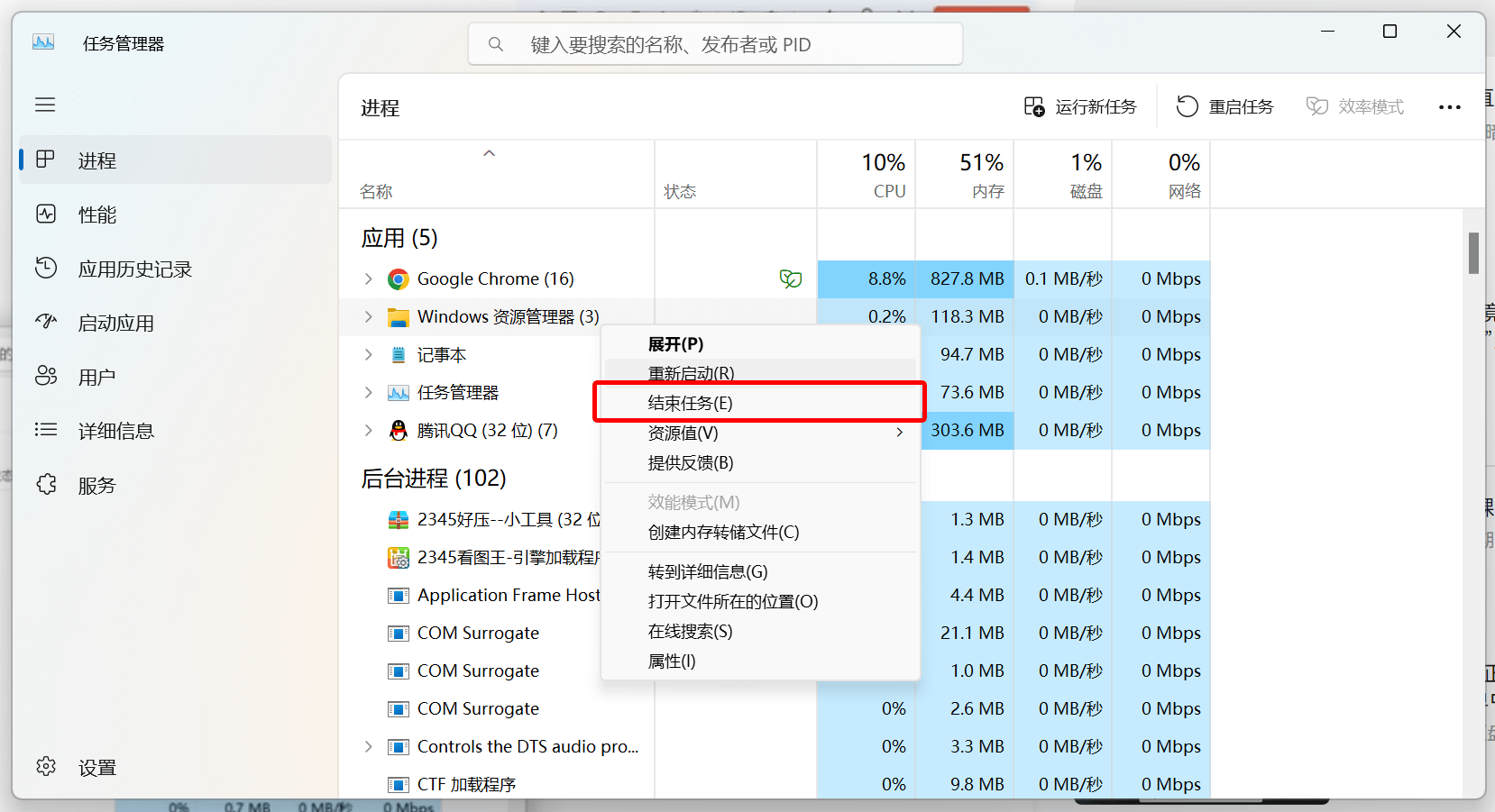
Task: Click the 效率模式 leaf icon in toolbar
Action: click(x=1317, y=105)
